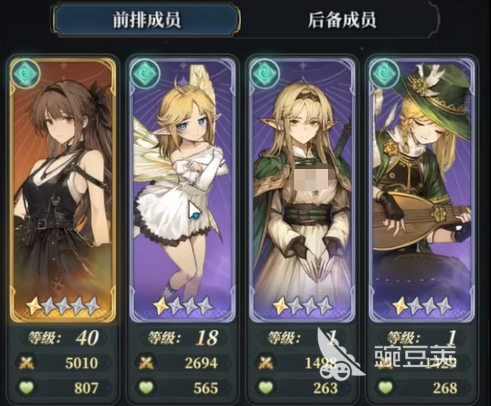Click crossed swords attack icon beside 2694
491x406 pixels.
(146, 363)
